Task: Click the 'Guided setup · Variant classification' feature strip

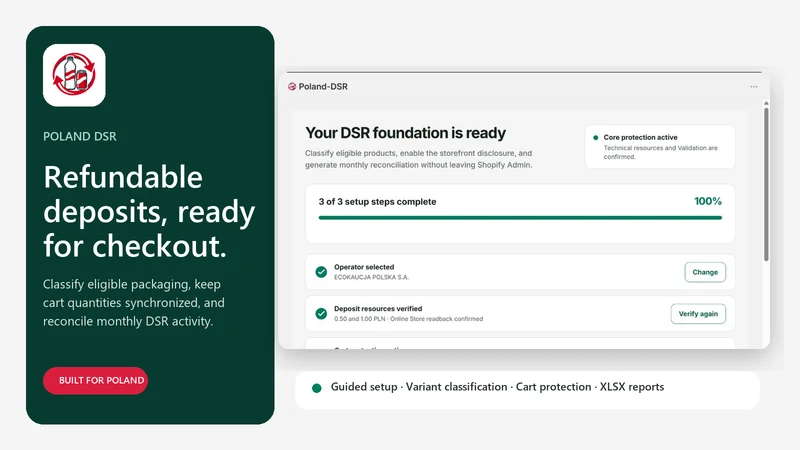Action: coord(527,390)
